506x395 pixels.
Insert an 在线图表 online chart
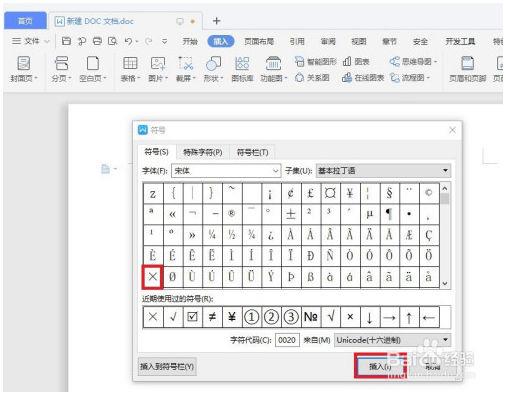coord(363,78)
